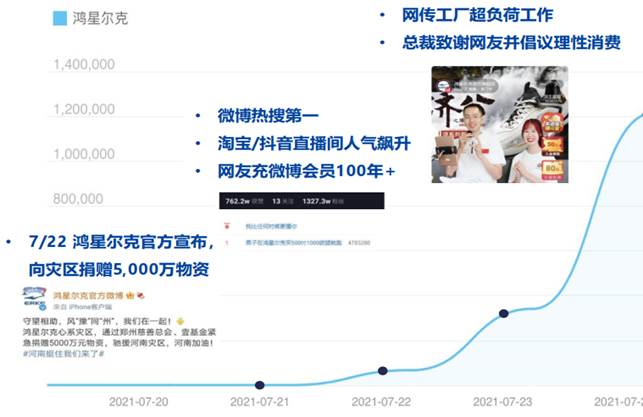Click the 2021-07-22 axis date label
This screenshot has height=417, width=643.
click(x=381, y=402)
